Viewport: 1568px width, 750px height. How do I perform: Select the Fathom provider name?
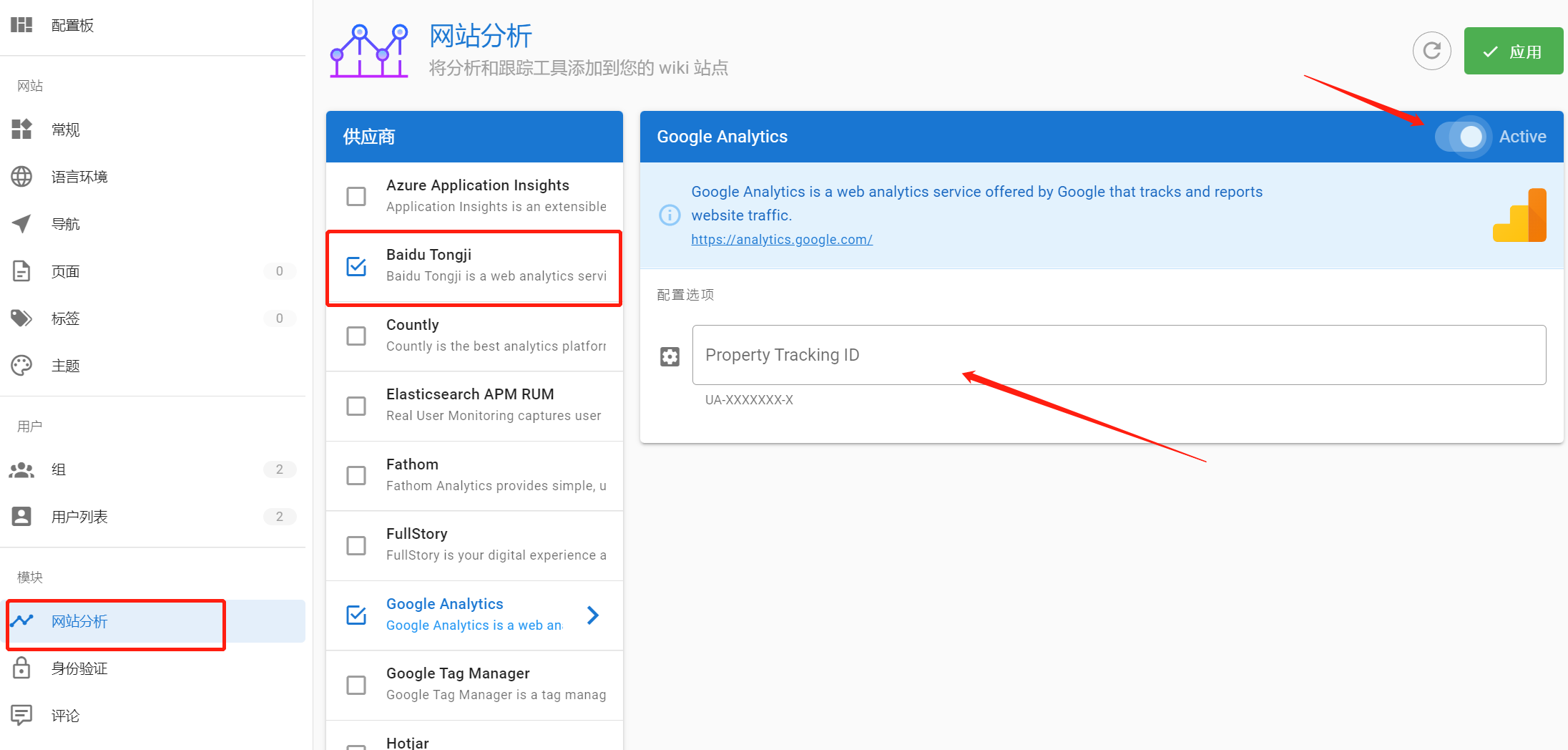coord(412,464)
